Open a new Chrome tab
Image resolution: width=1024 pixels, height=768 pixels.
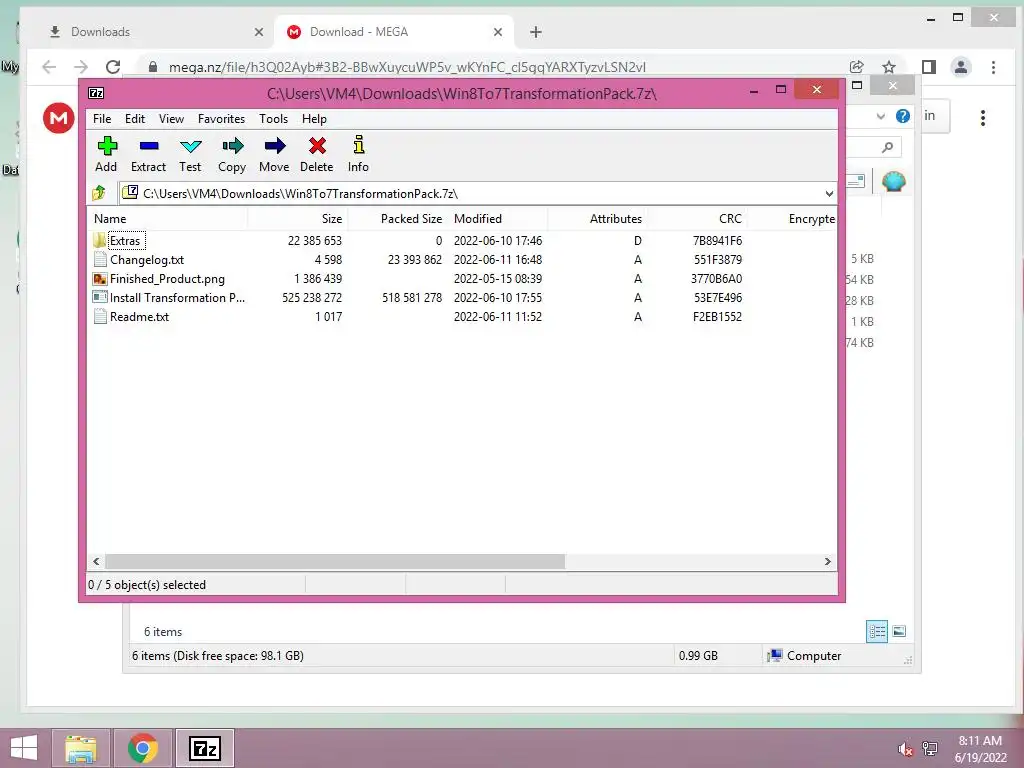pos(536,32)
